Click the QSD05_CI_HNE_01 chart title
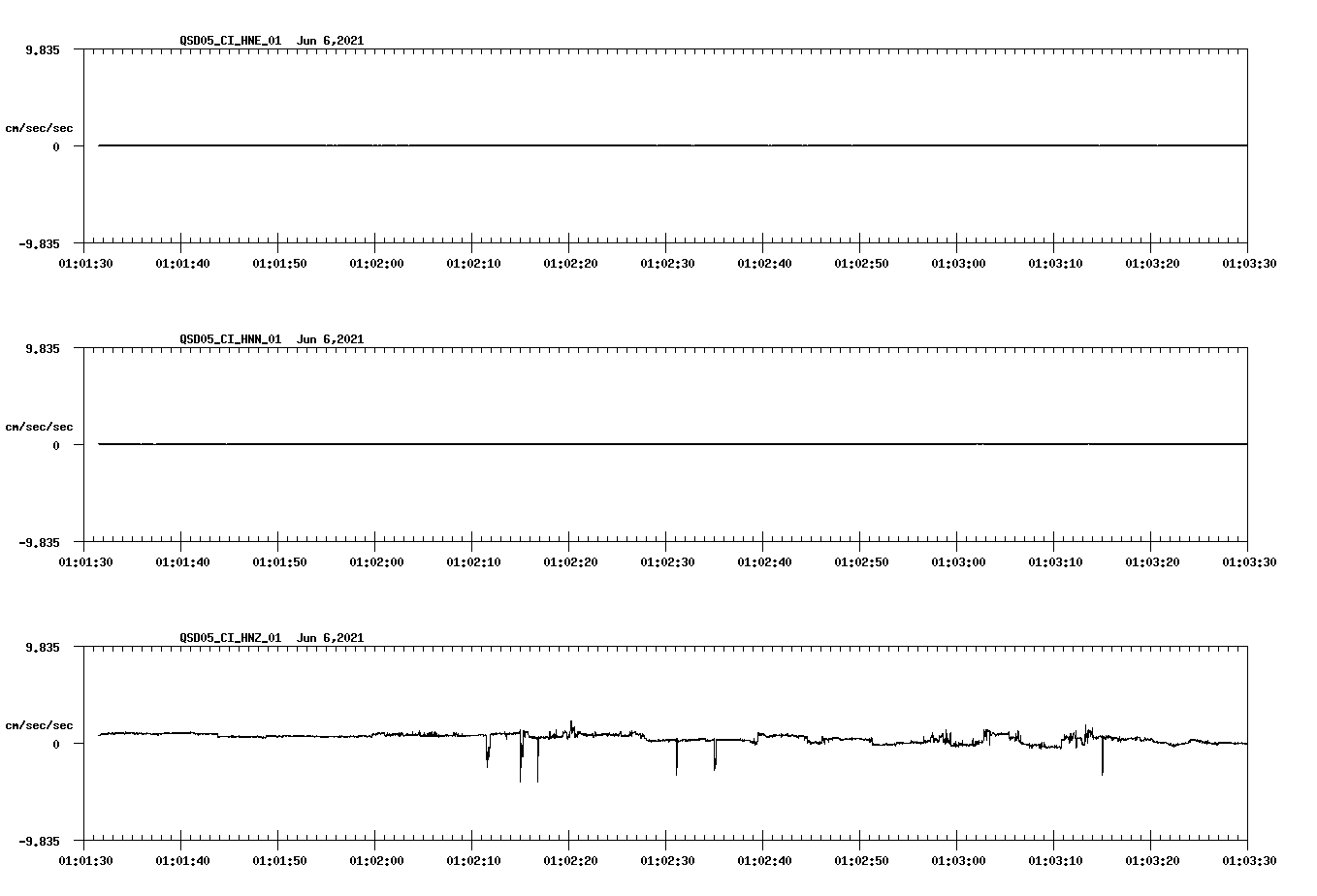The height and width of the screenshot is (896, 1317). click(272, 41)
